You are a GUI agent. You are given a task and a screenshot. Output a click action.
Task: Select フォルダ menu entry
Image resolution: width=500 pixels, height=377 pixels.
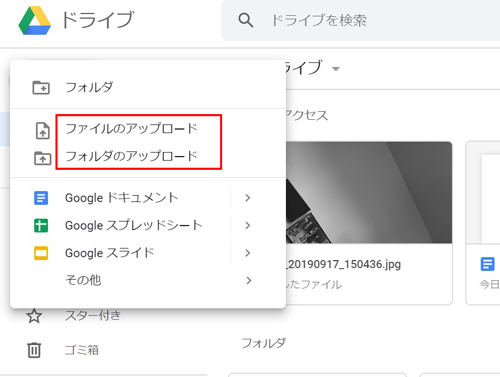(x=148, y=87)
